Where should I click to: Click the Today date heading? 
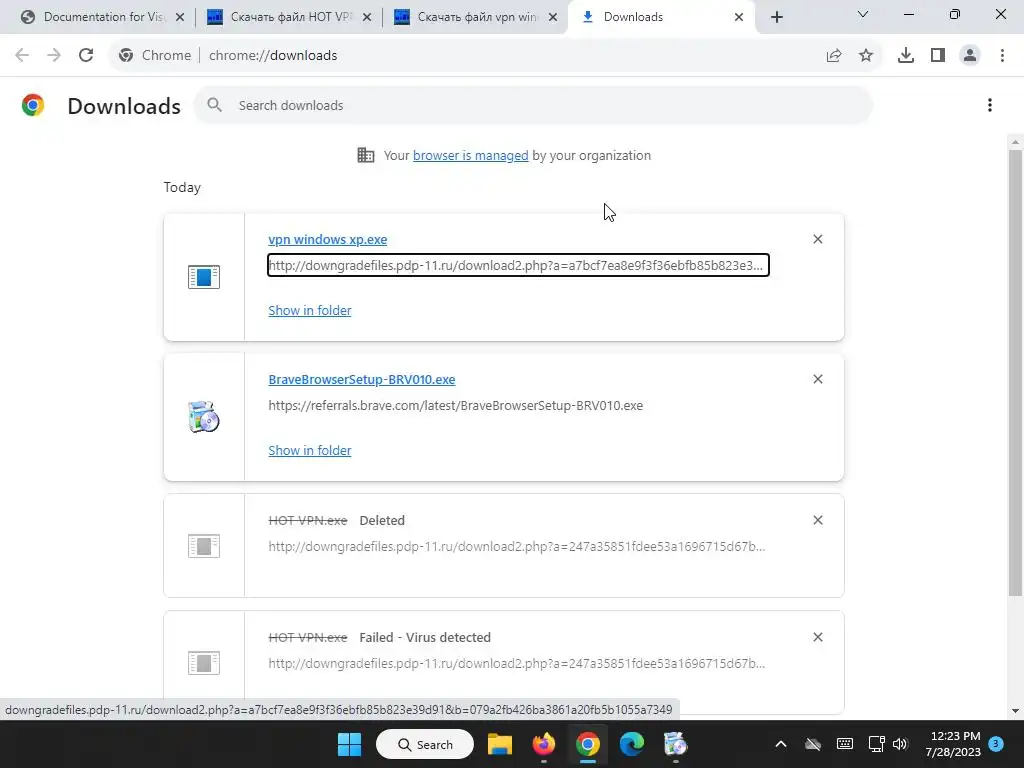[182, 187]
